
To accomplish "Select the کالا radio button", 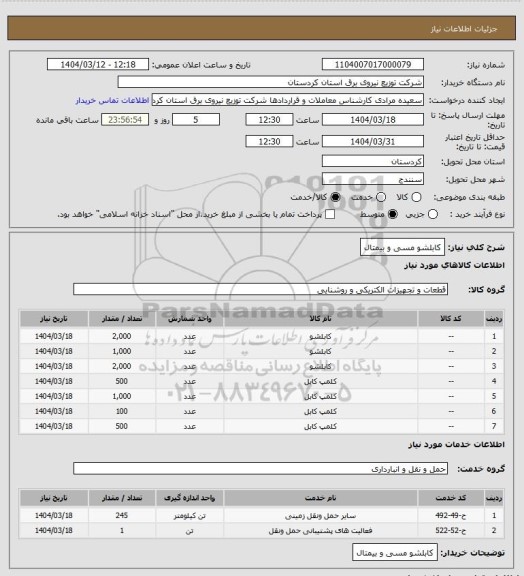I will [x=416, y=197].
